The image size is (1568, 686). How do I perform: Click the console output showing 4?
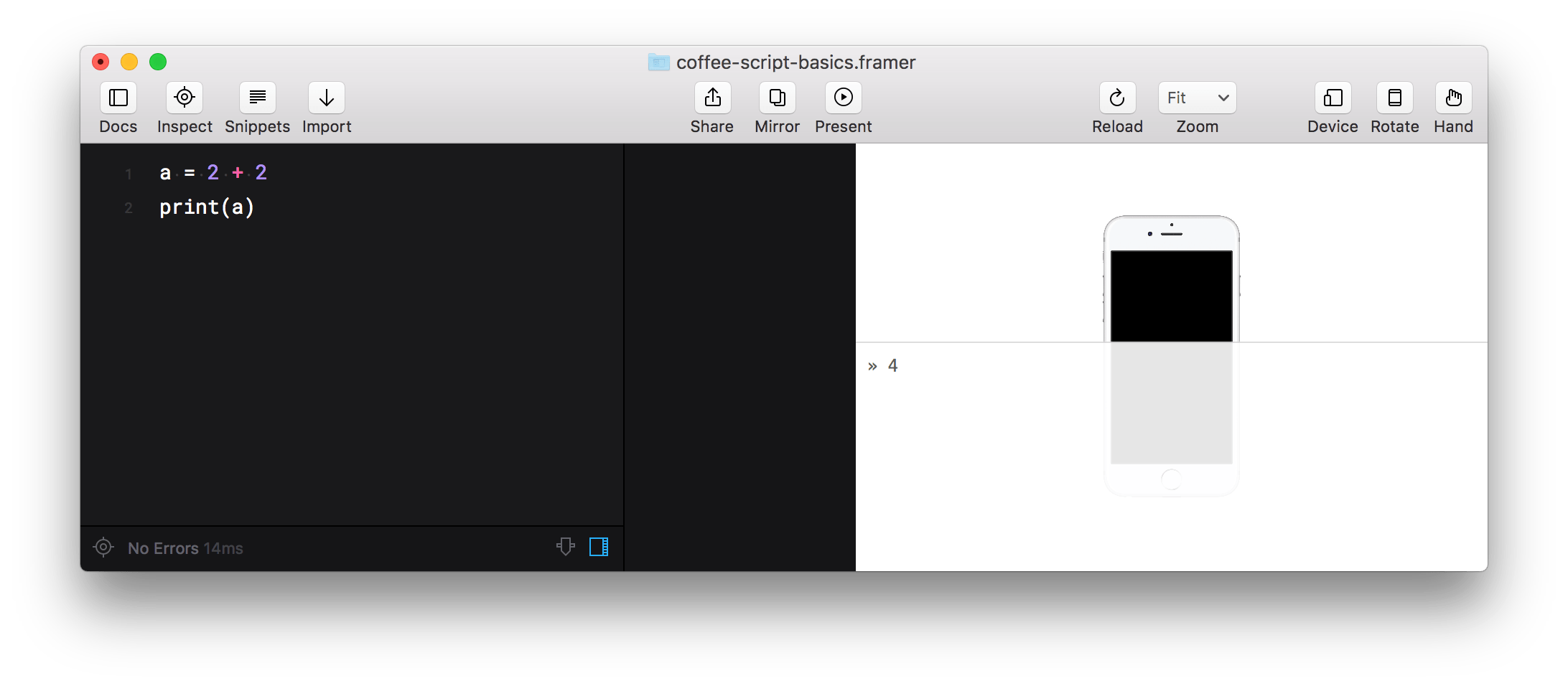(892, 365)
